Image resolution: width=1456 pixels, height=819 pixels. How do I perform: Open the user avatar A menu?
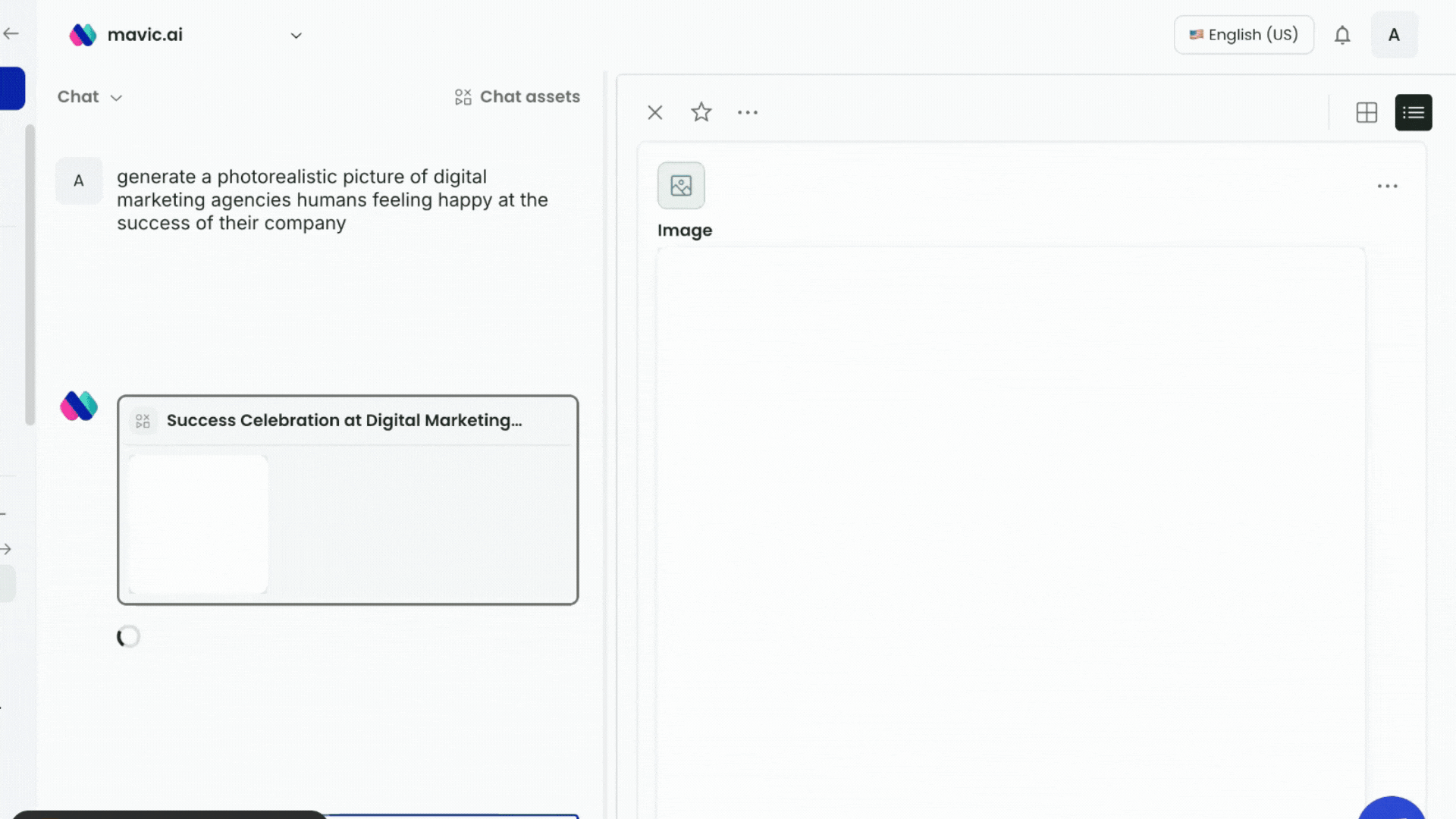[x=1394, y=35]
